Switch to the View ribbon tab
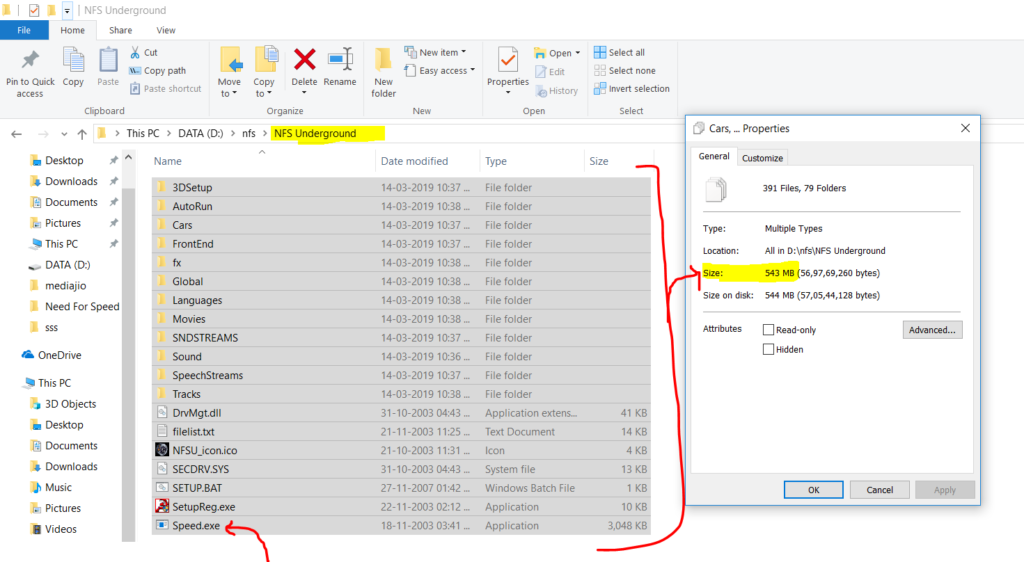This screenshot has height=562, width=1024. (166, 31)
